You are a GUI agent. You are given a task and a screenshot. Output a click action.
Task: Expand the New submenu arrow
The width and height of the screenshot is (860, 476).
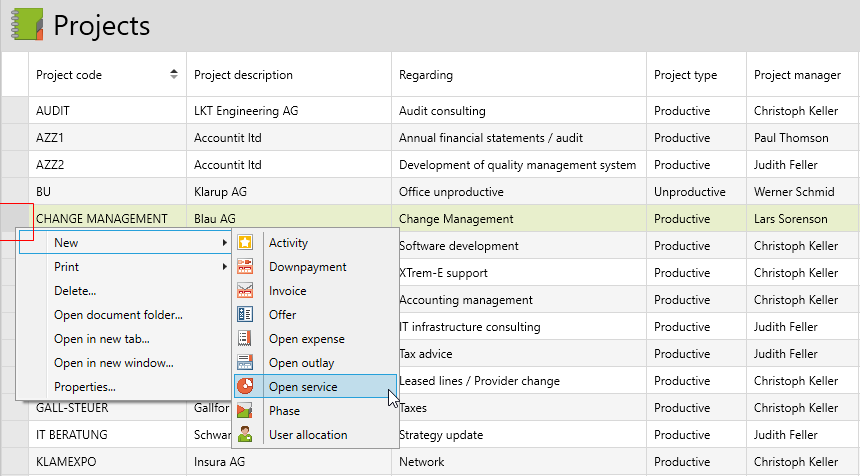click(x=224, y=243)
